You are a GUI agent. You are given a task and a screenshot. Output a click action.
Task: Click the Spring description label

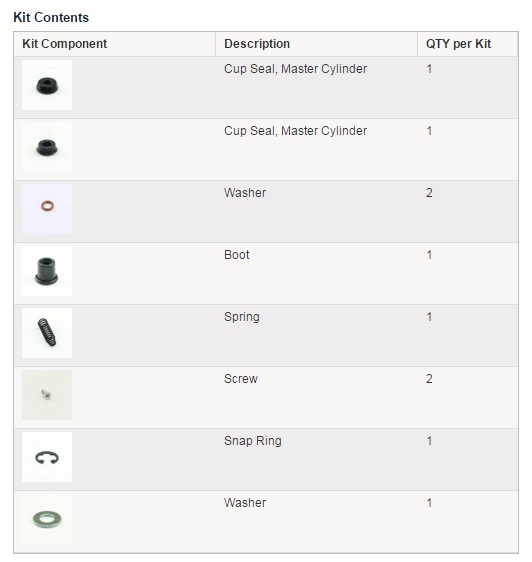click(242, 317)
